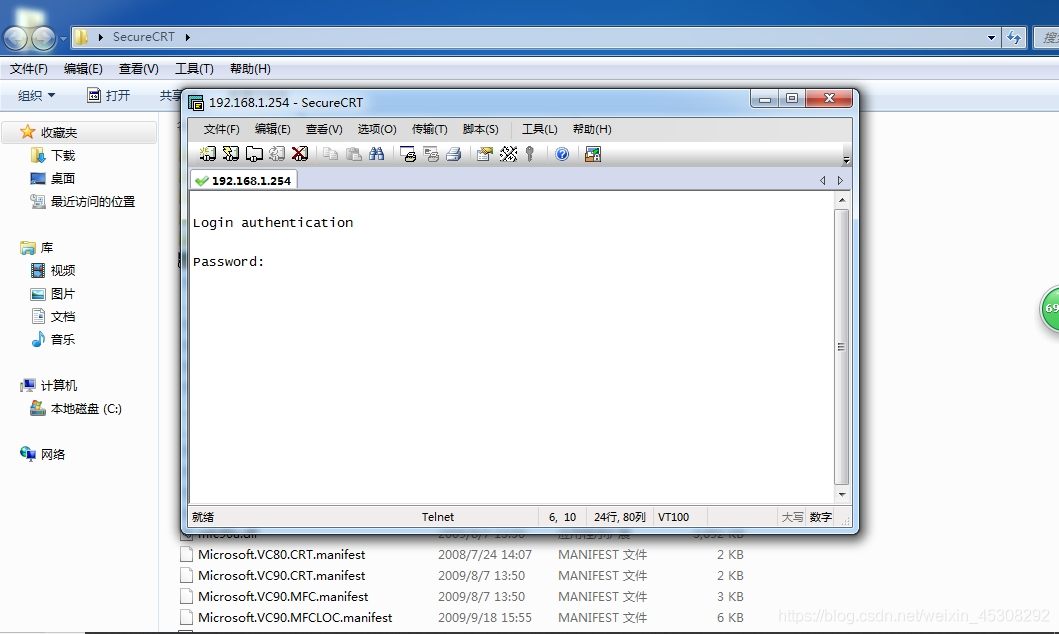Click the tab scroll left arrow
The image size is (1059, 634).
[x=823, y=180]
